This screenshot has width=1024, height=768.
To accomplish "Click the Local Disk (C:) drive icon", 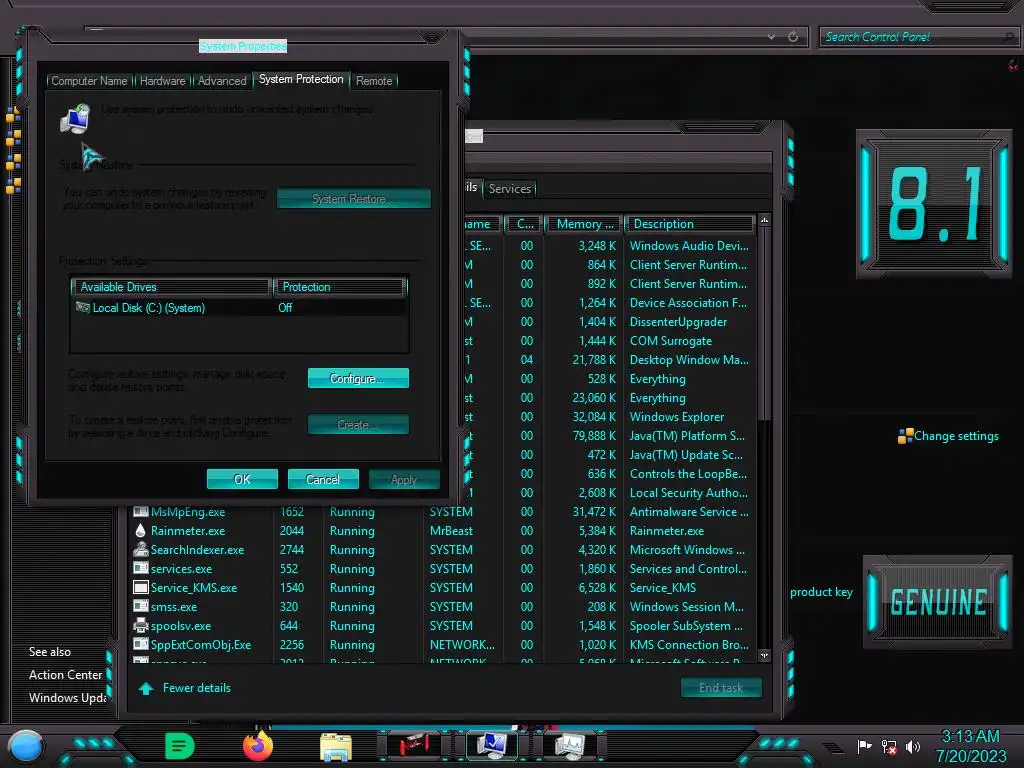I will (82, 307).
